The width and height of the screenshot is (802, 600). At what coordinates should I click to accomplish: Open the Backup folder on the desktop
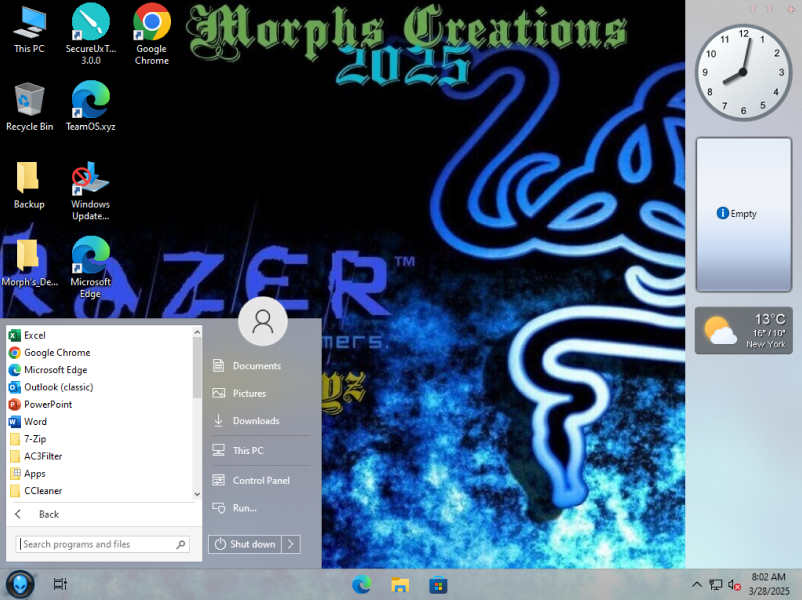pos(29,185)
